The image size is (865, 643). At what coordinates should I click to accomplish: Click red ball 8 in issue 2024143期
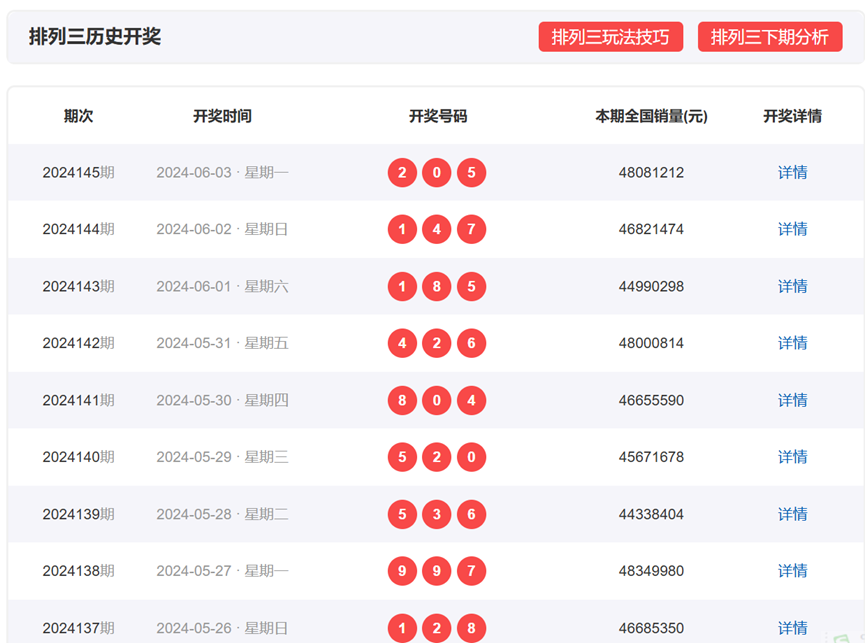[x=437, y=287]
